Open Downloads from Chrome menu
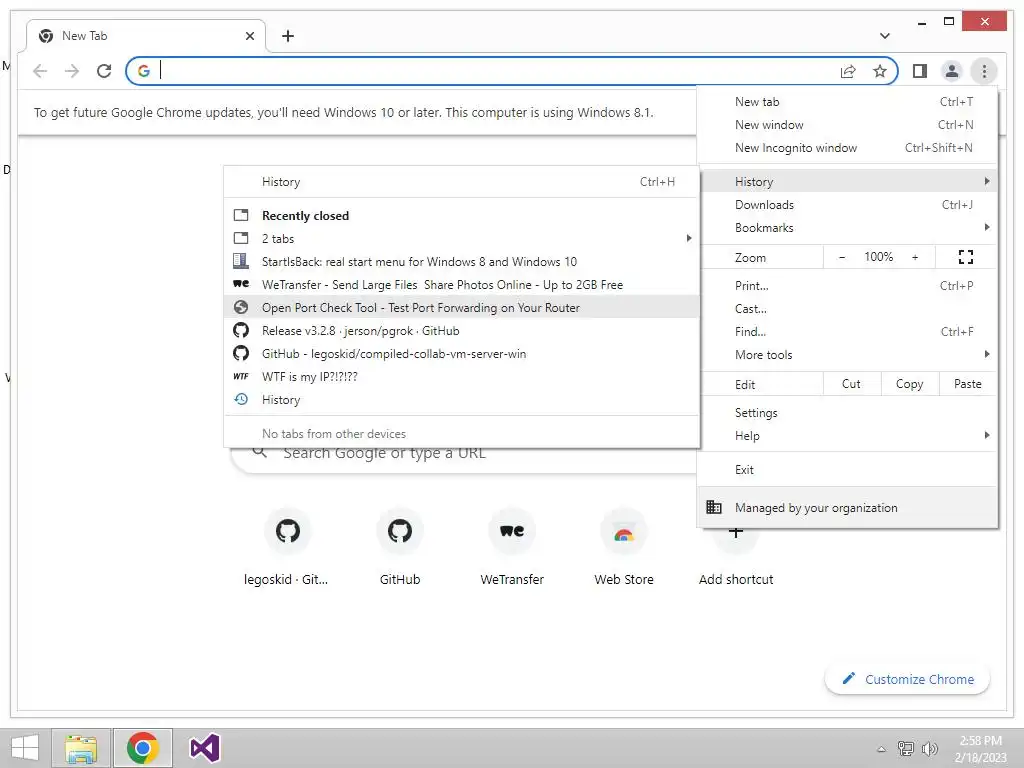The image size is (1024, 768). [x=847, y=204]
